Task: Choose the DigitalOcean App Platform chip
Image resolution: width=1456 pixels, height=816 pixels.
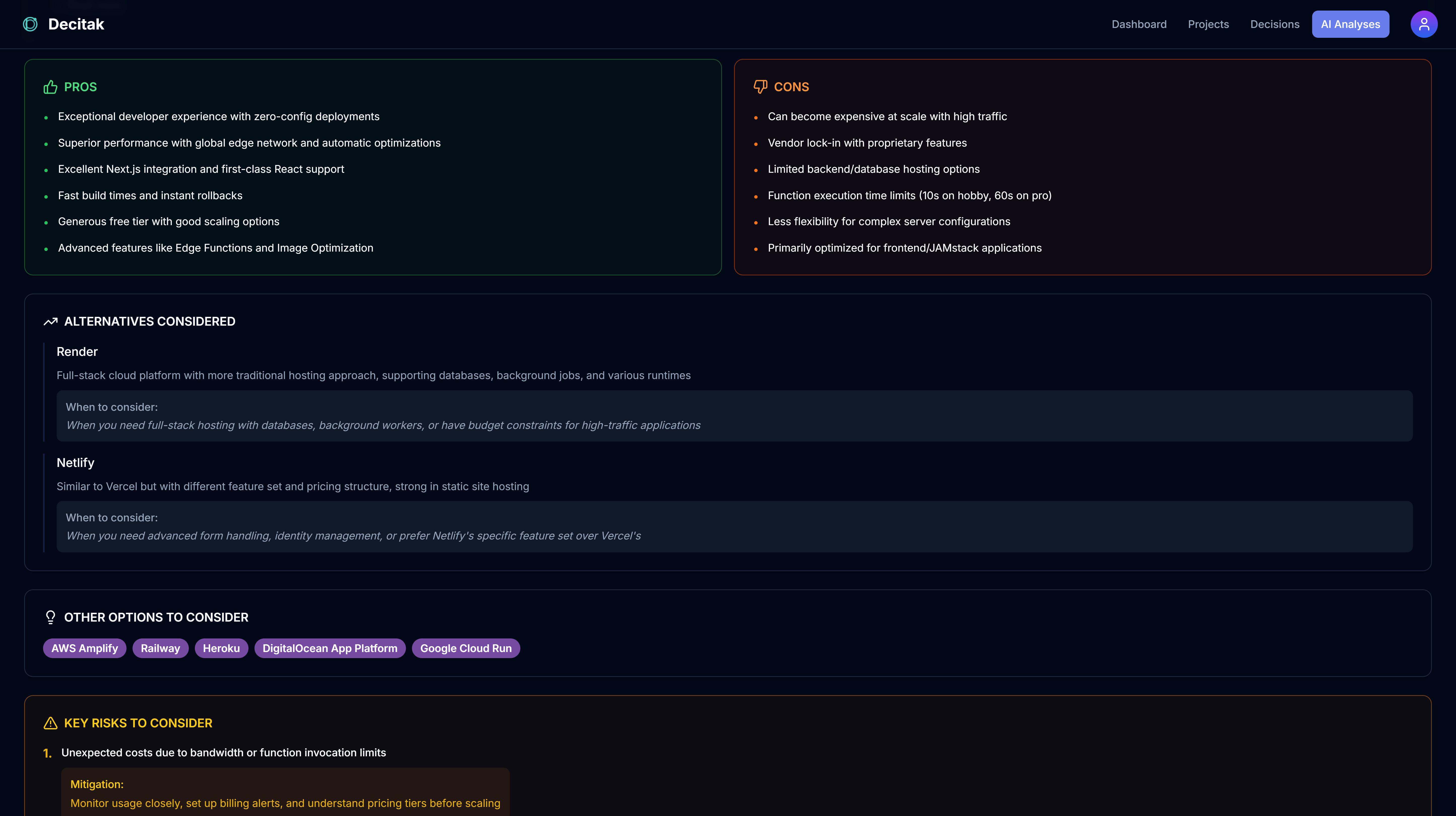Action: tap(330, 649)
